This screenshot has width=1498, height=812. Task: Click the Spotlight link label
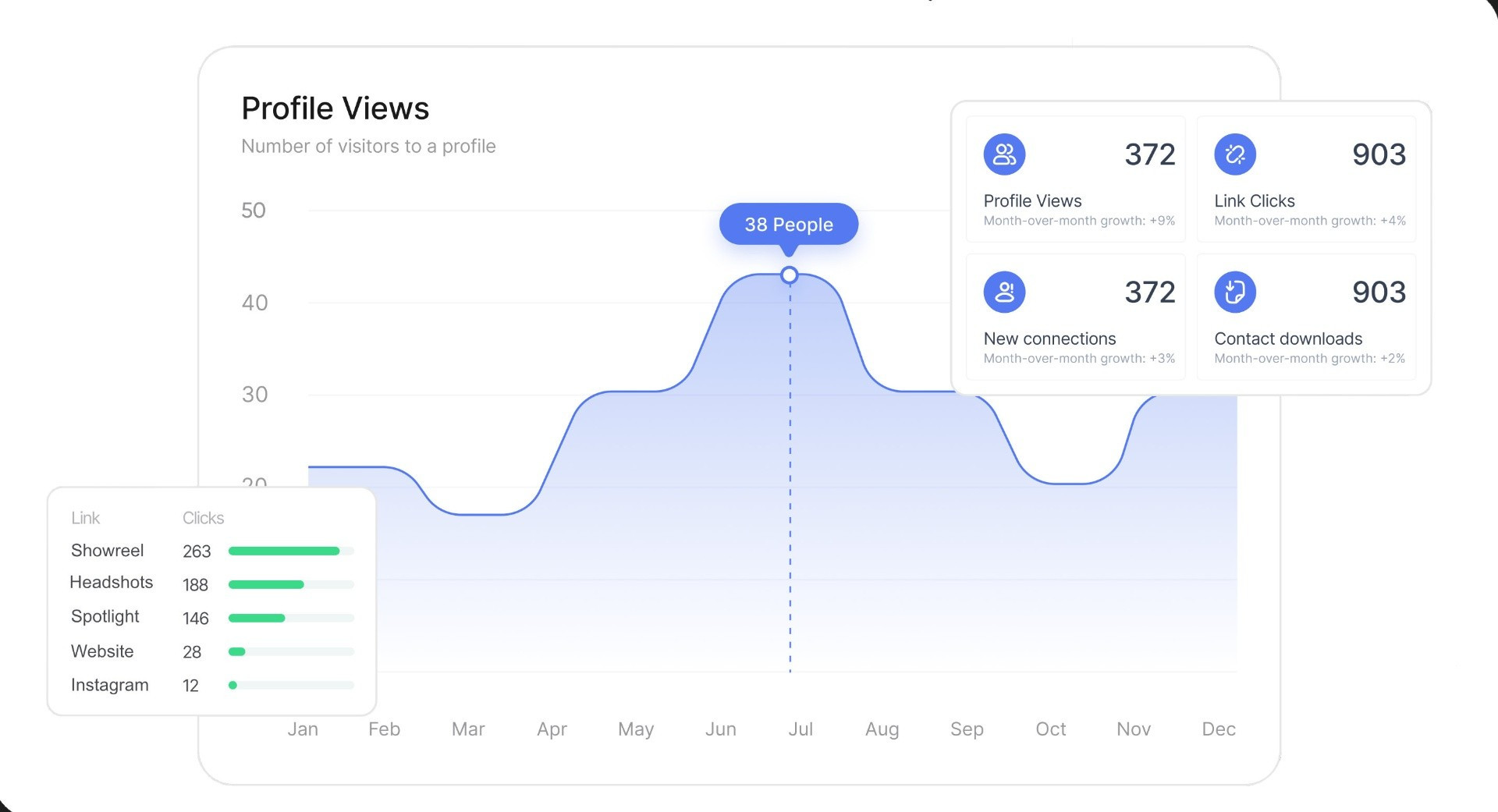pos(105,616)
